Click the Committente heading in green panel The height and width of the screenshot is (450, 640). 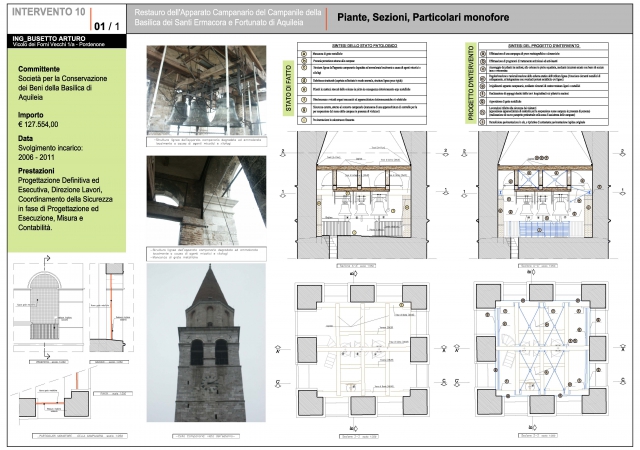(48, 69)
